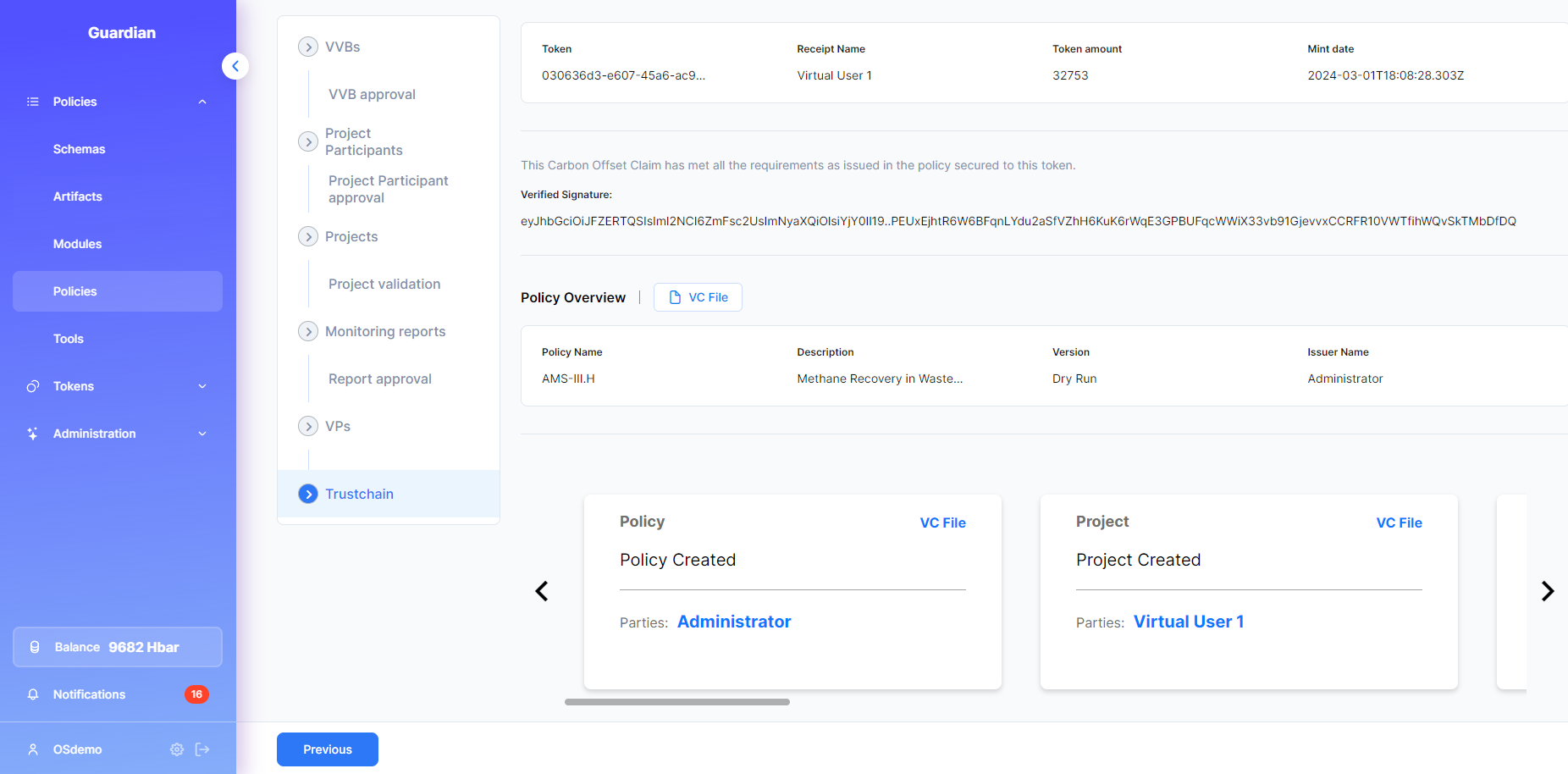The image size is (1568, 774).
Task: Expand the Tokens menu section
Action: 202,386
